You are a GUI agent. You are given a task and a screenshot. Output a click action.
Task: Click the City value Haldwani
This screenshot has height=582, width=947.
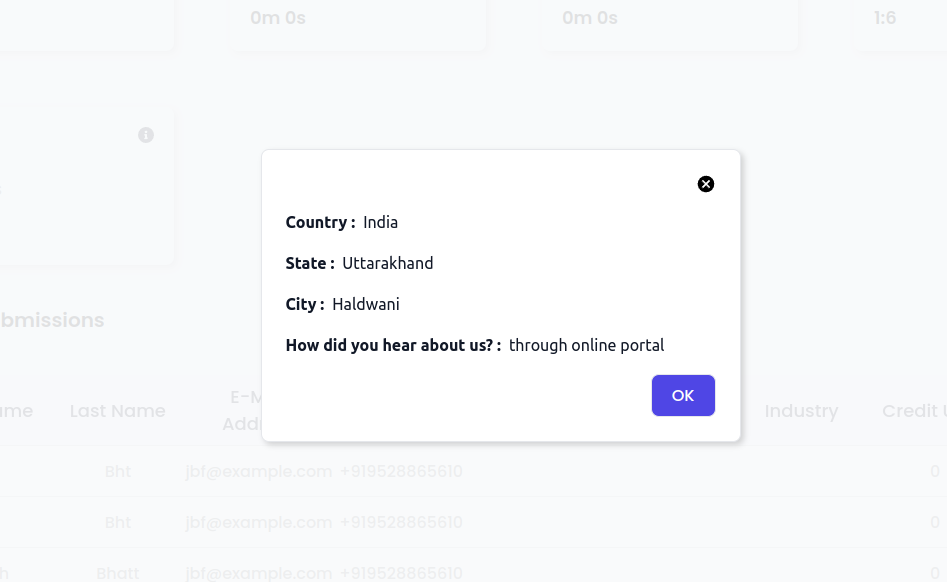[x=365, y=304]
